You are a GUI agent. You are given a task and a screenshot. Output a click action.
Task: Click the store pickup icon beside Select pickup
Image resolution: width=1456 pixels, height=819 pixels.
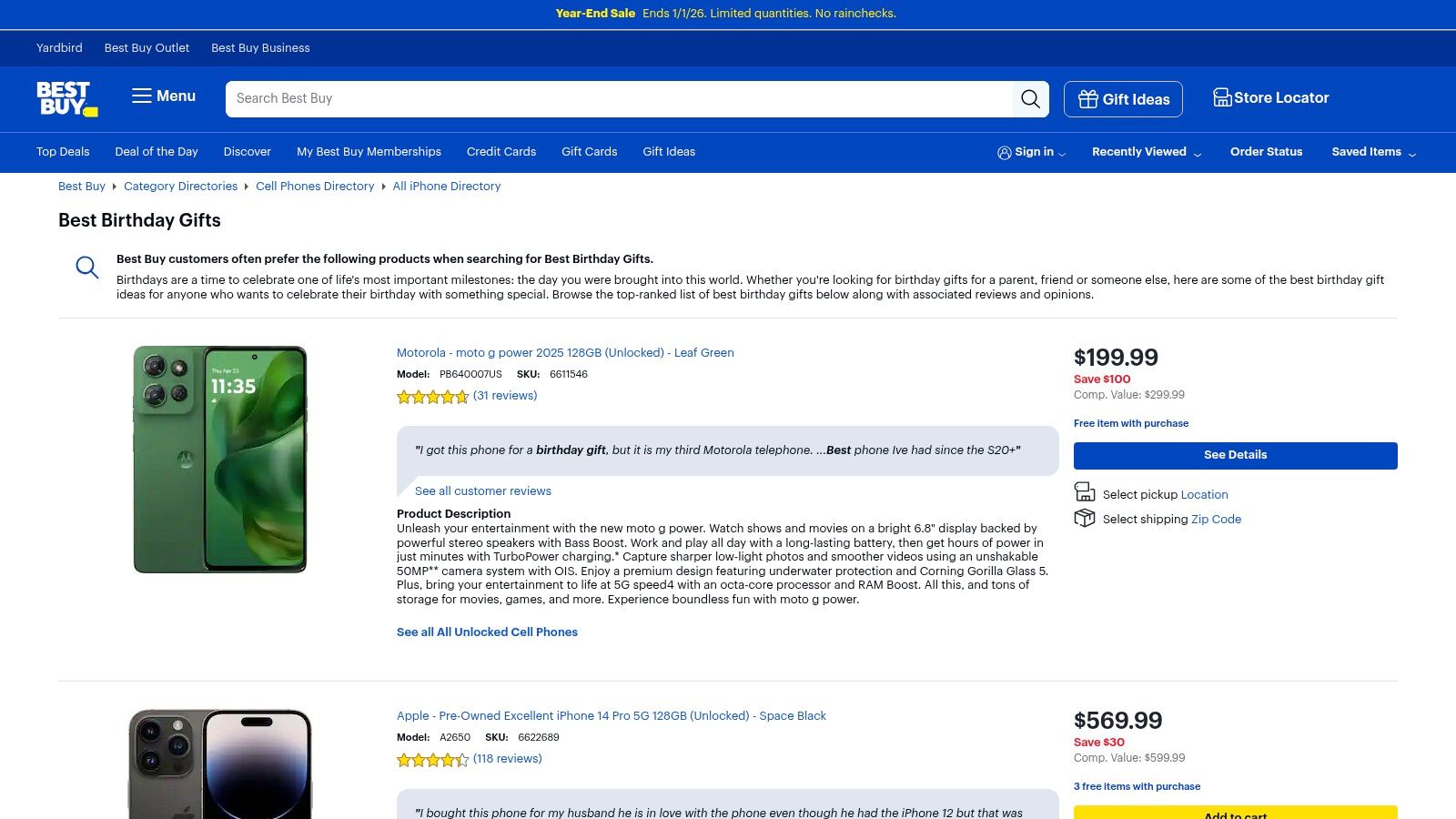1085,492
